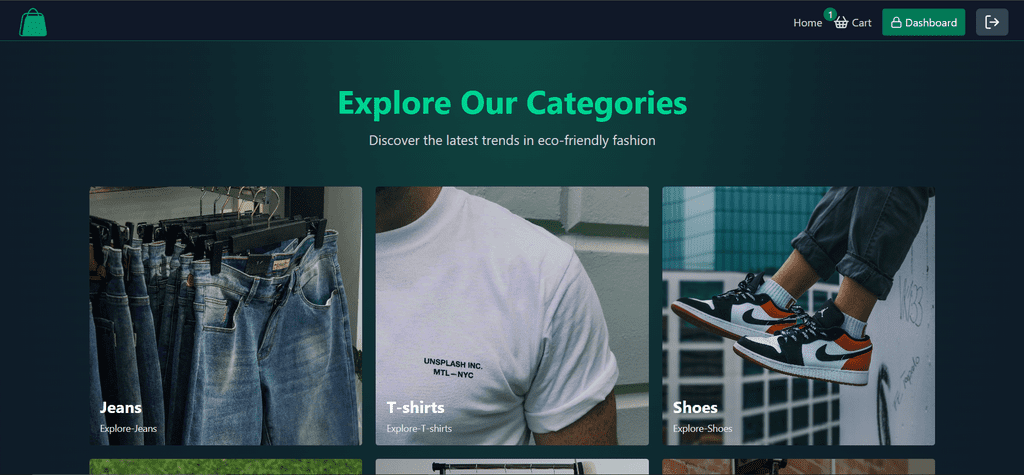Open the cart via basket icon
This screenshot has width=1024, height=475.
[x=841, y=23]
